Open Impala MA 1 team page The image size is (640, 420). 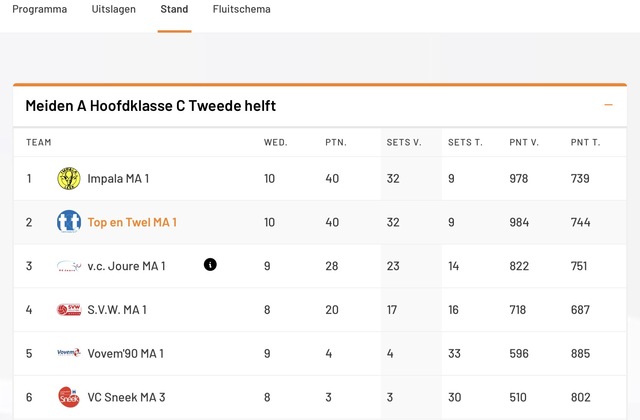point(118,179)
